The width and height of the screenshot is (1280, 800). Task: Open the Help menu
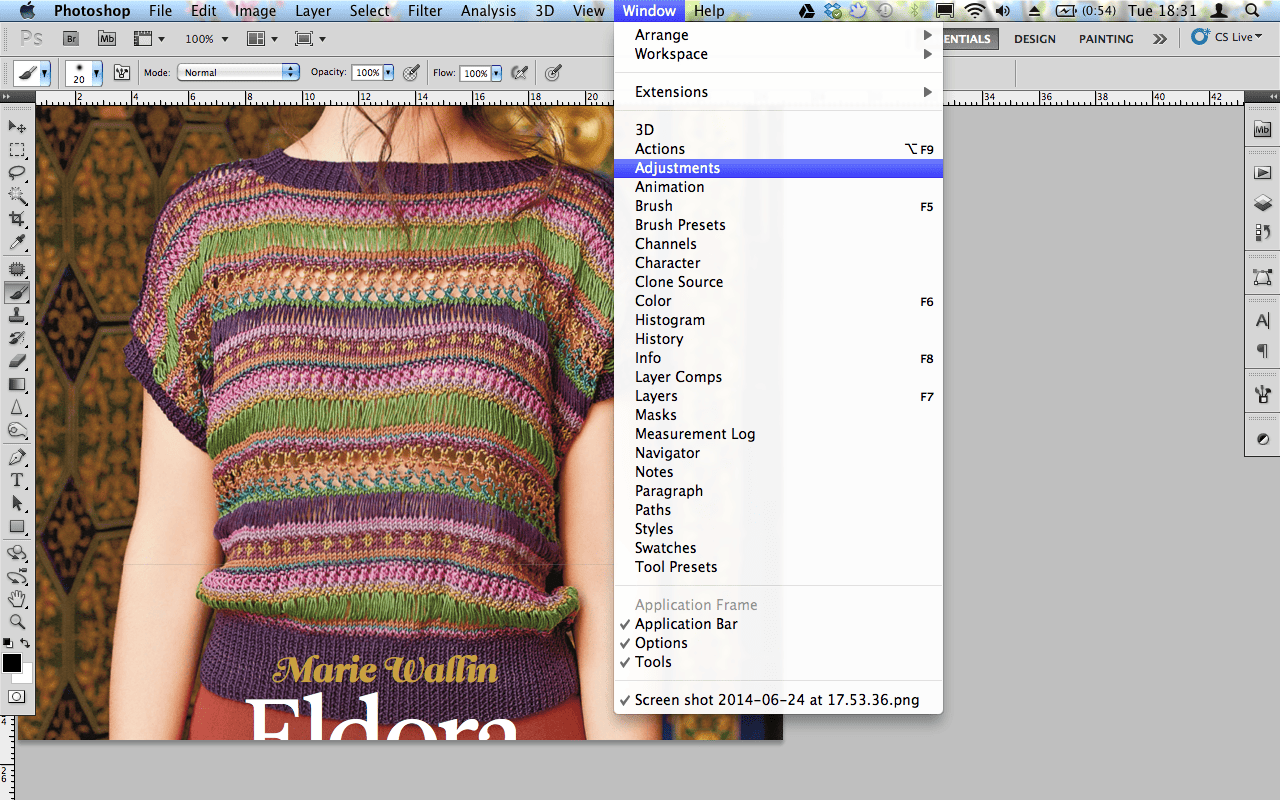pos(709,11)
